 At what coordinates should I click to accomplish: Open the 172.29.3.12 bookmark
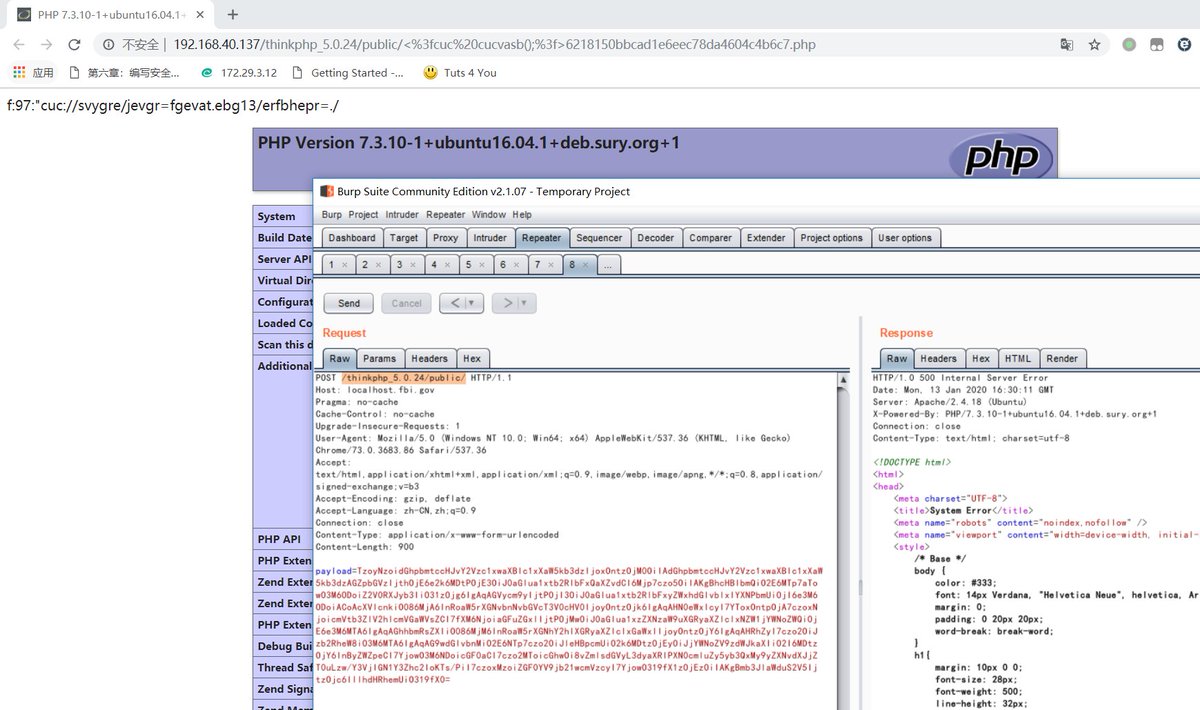239,73
